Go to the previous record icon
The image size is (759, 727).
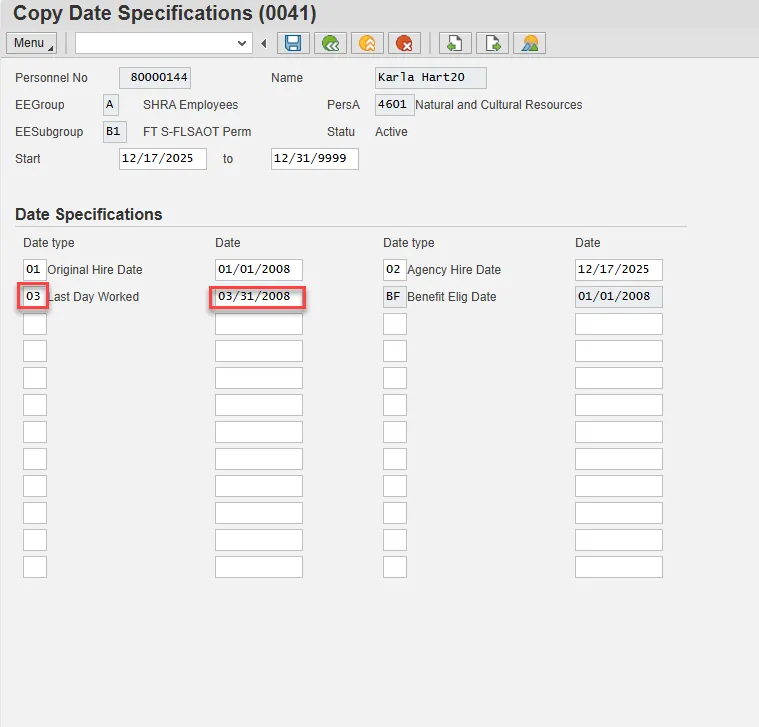tap(454, 43)
